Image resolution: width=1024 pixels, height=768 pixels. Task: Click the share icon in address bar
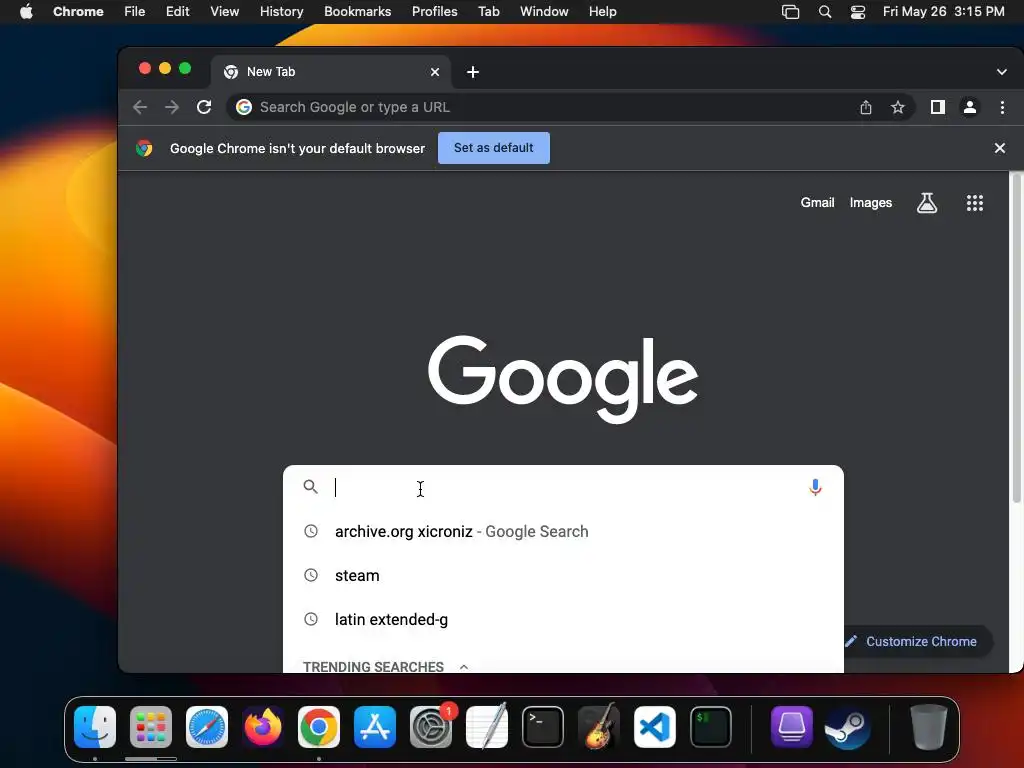pos(865,107)
